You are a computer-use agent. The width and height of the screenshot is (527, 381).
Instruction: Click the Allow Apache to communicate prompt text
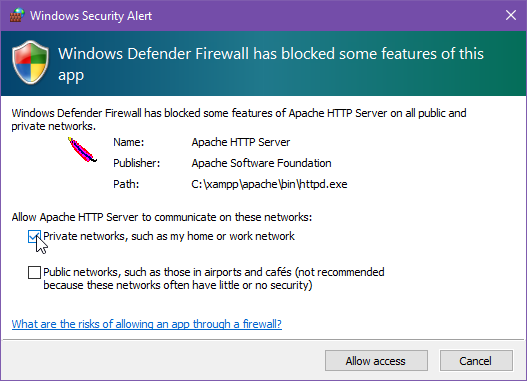(x=162, y=217)
